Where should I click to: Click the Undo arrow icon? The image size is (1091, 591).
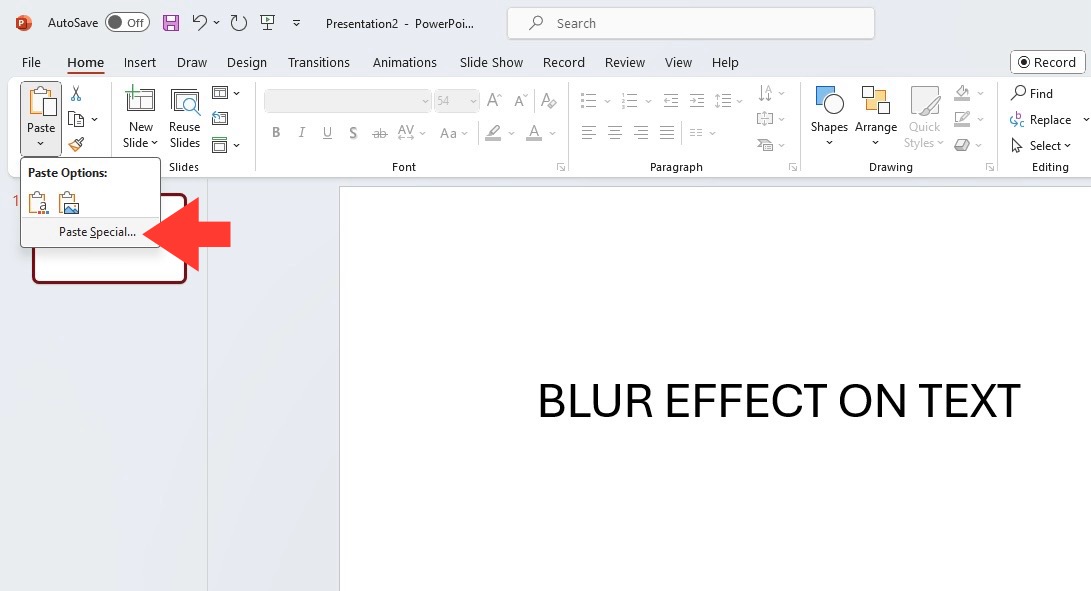coord(199,23)
